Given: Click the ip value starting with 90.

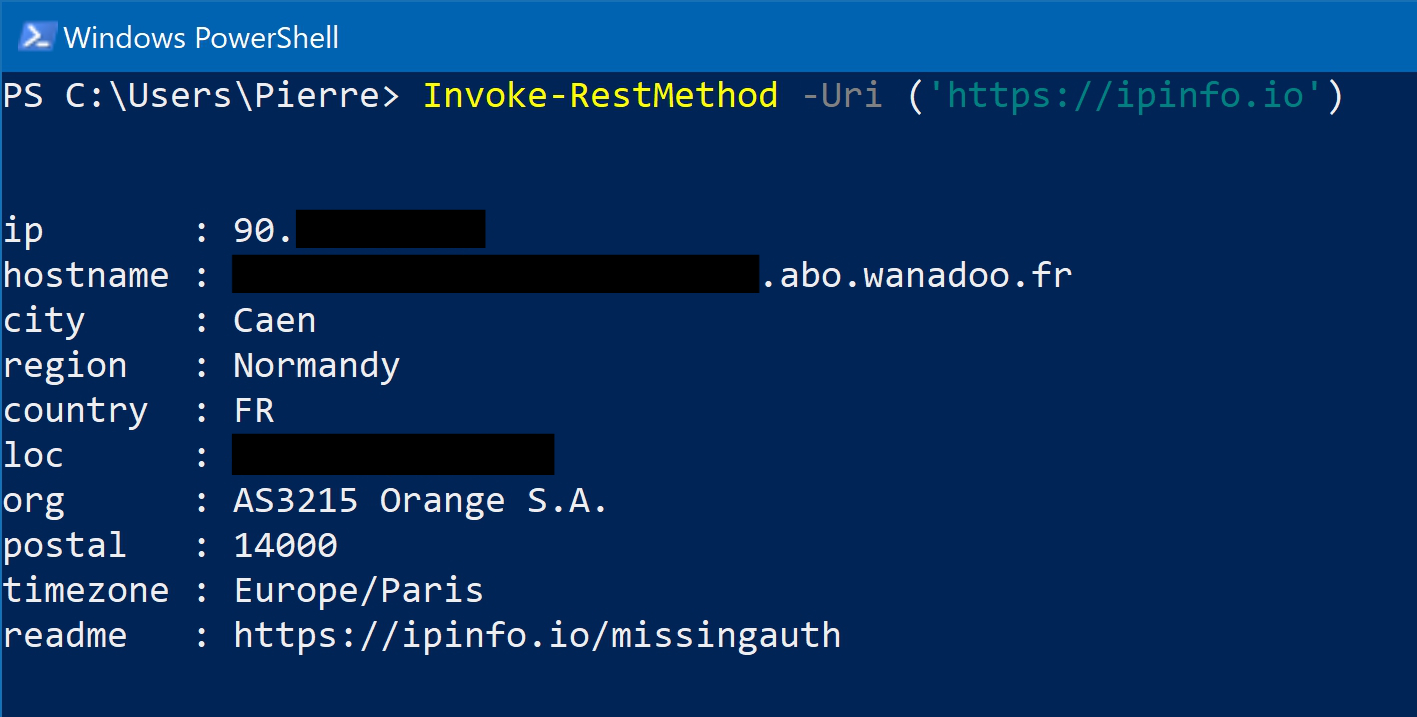Looking at the screenshot, I should coord(263,231).
